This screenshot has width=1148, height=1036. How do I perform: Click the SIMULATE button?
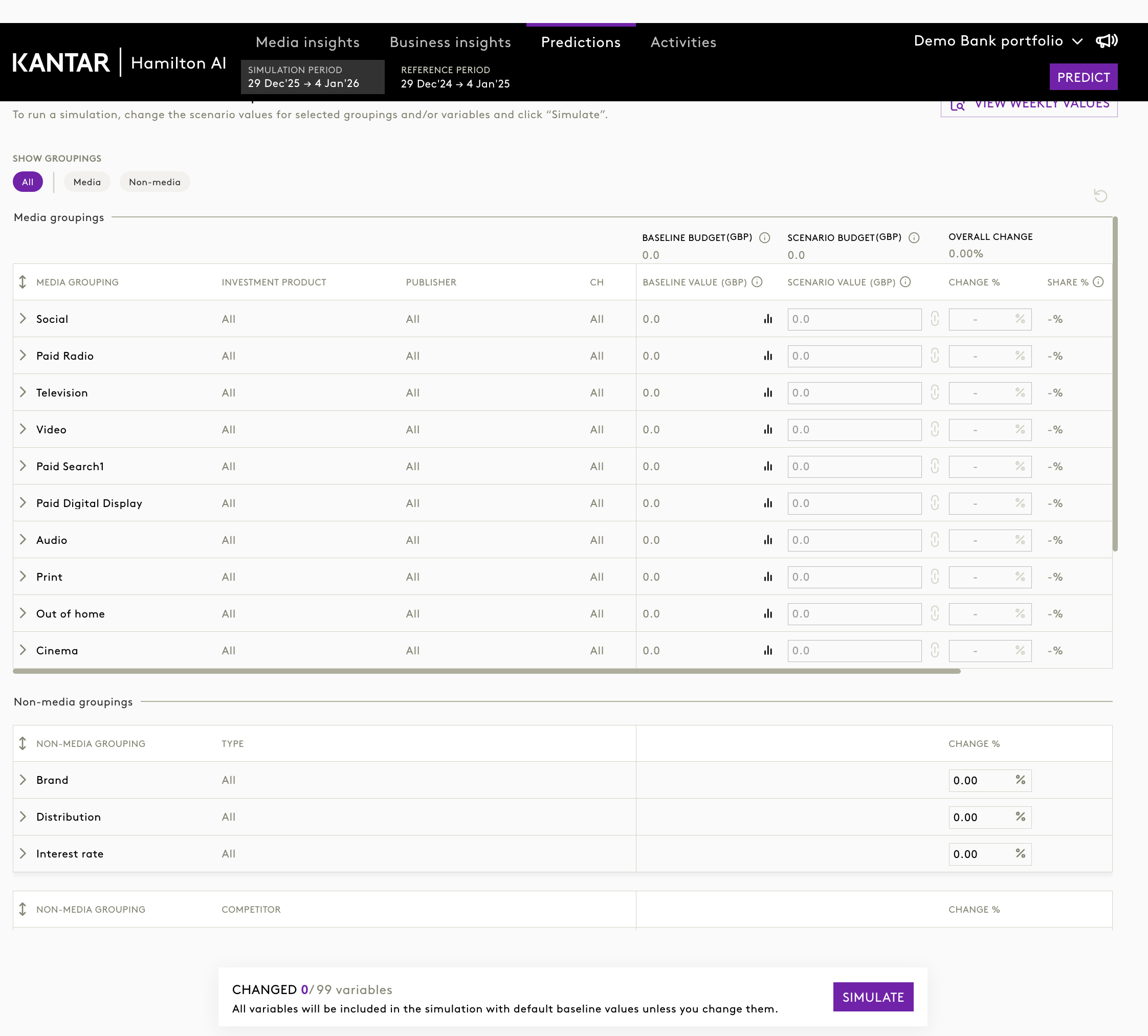[873, 997]
